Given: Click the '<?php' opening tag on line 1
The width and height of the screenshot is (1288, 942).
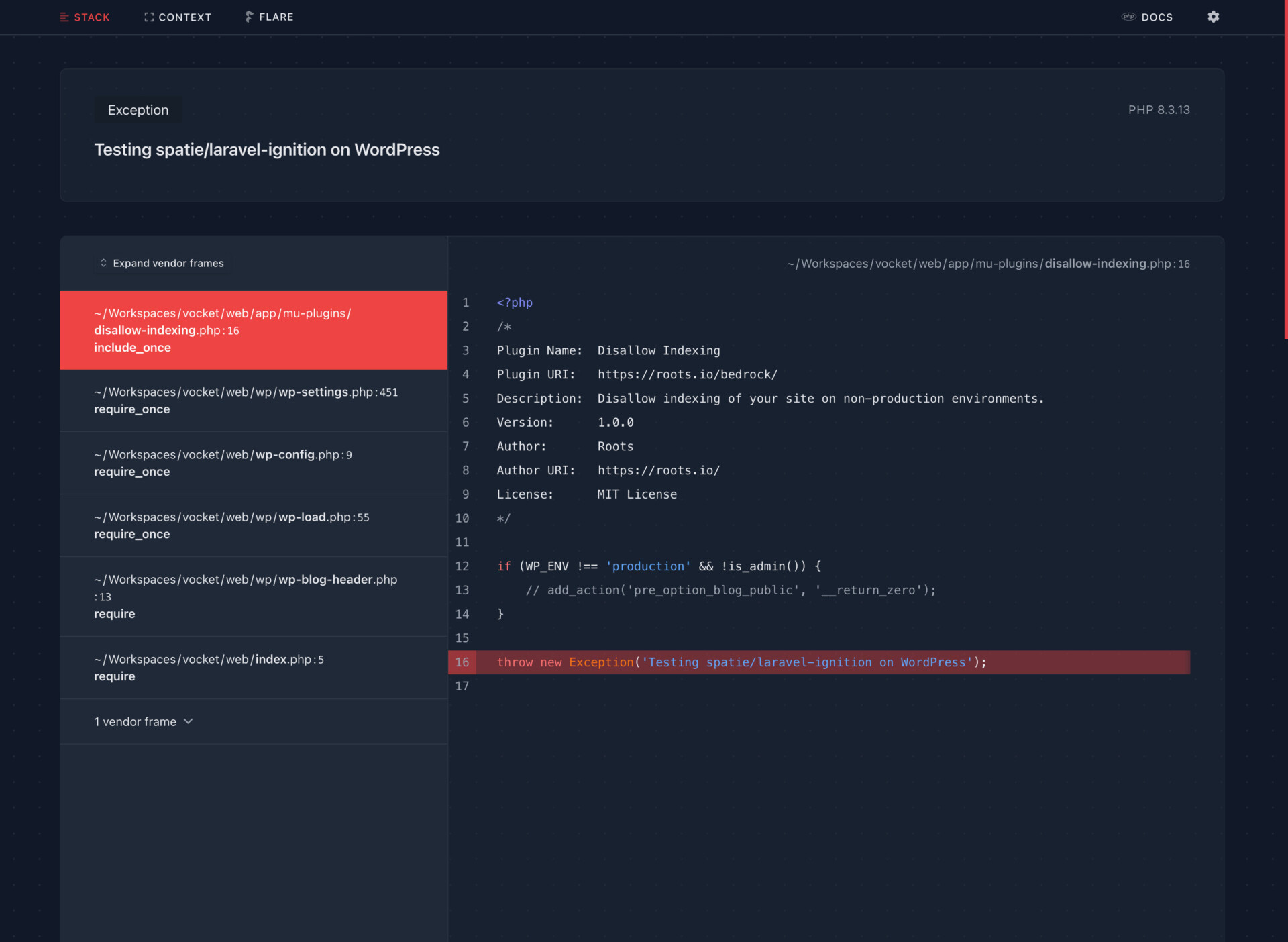Looking at the screenshot, I should coord(515,303).
